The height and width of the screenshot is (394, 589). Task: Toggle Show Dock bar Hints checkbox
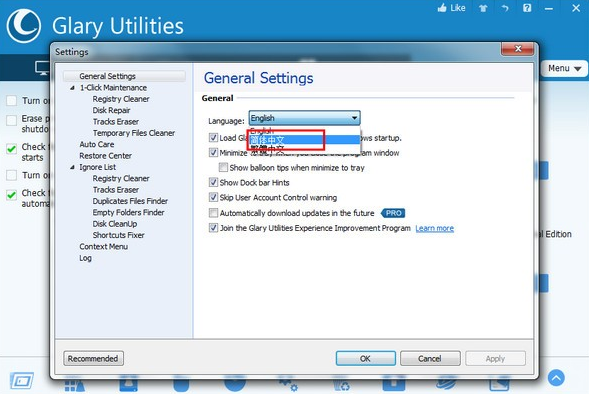tap(213, 183)
